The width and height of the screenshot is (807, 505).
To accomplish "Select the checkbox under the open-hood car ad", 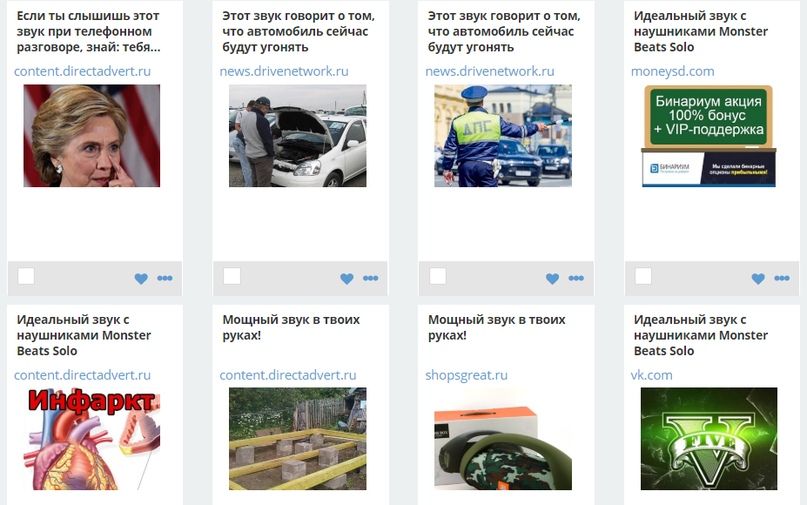I will 232,276.
